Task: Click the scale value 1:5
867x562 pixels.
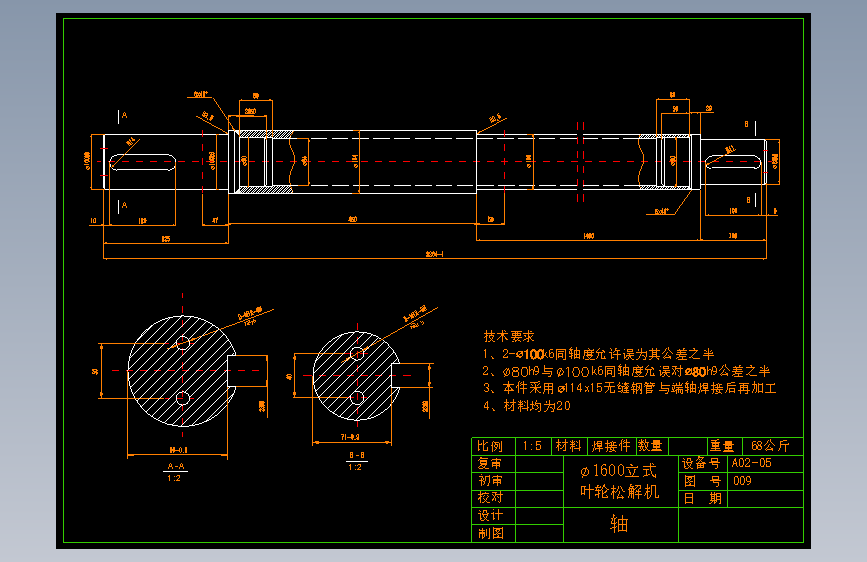Action: 532,446
